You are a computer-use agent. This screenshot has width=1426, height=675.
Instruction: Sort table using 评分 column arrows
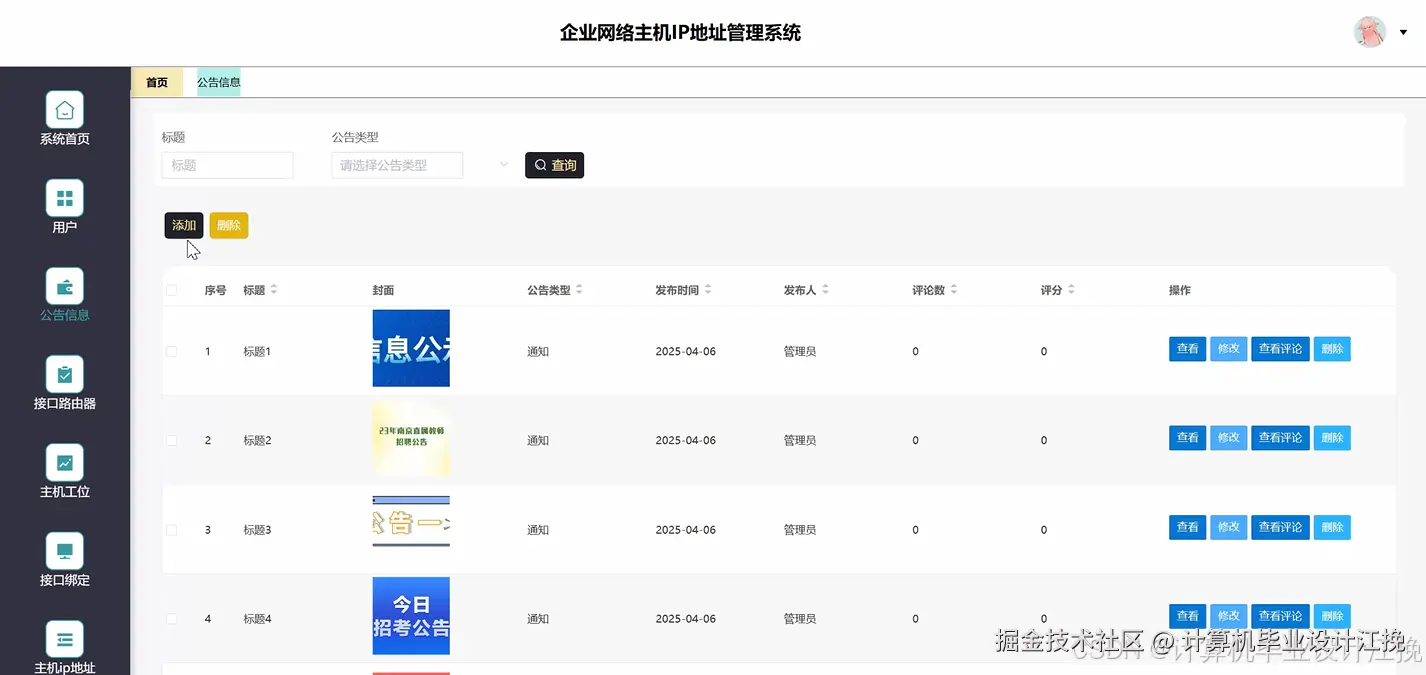(x=1070, y=289)
